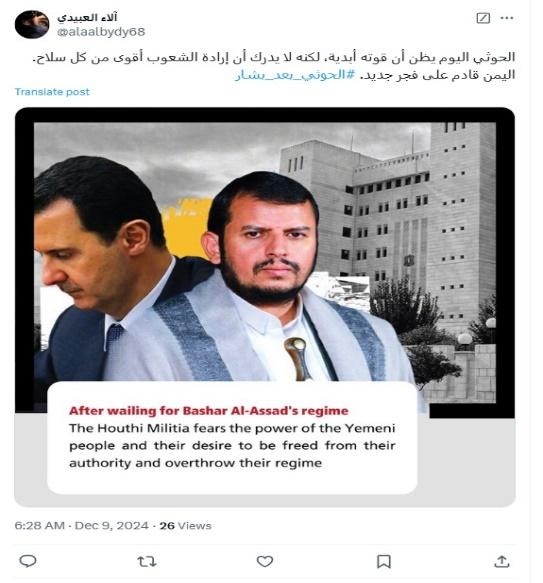543x583 pixels.
Task: Repost this tweet using the arrows icon
Action: point(147,561)
